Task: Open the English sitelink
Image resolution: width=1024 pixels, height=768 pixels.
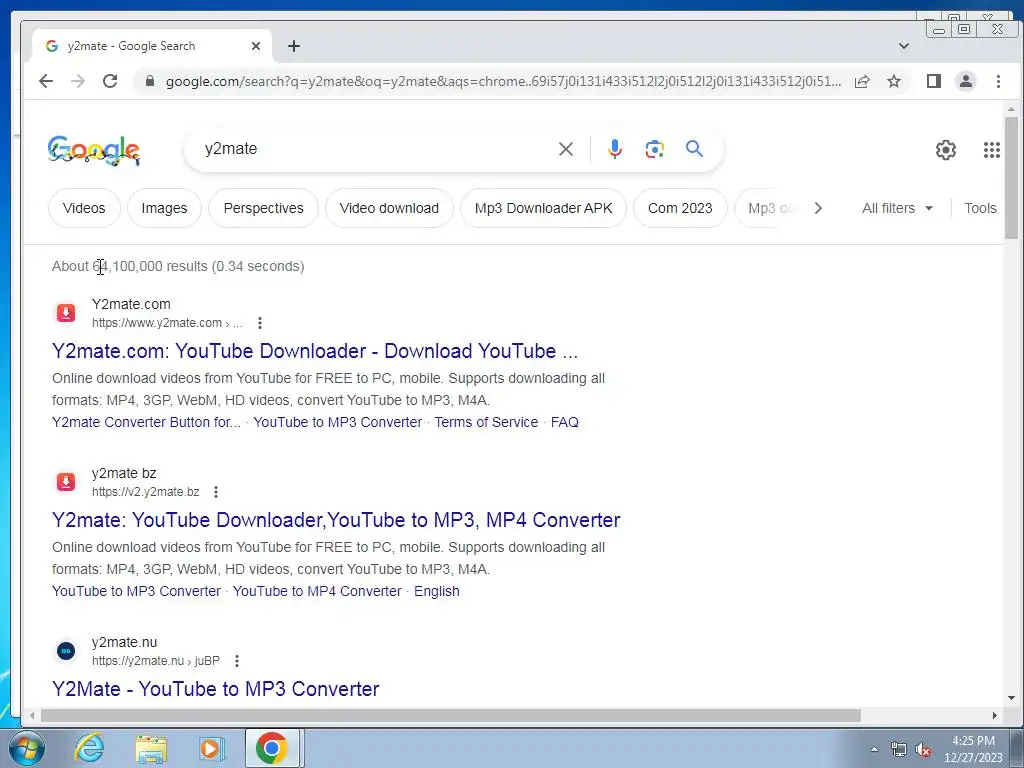Action: (x=436, y=592)
